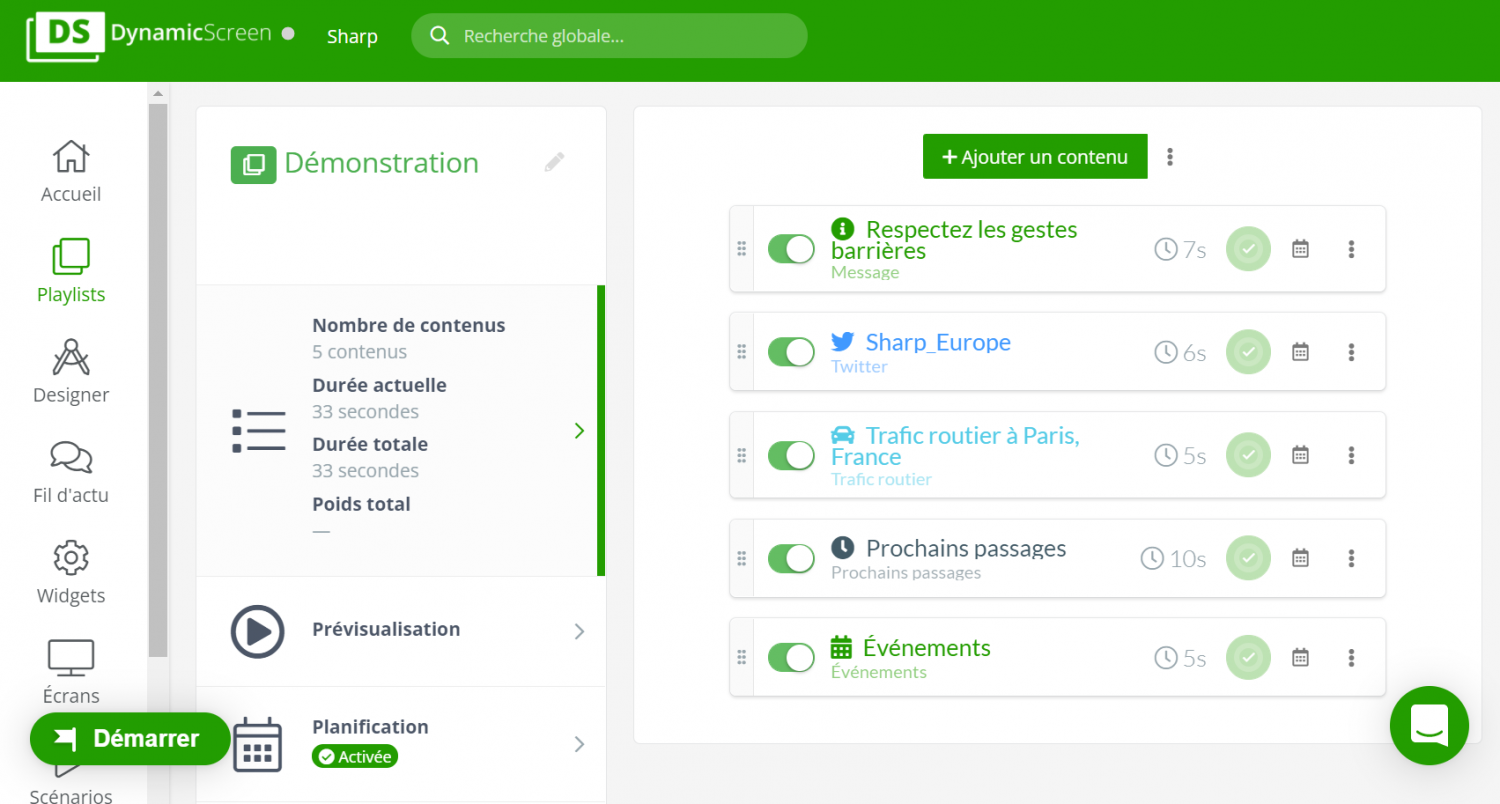Image resolution: width=1500 pixels, height=804 pixels.
Task: Expand the Nombre de contenus details panel
Action: pos(400,430)
